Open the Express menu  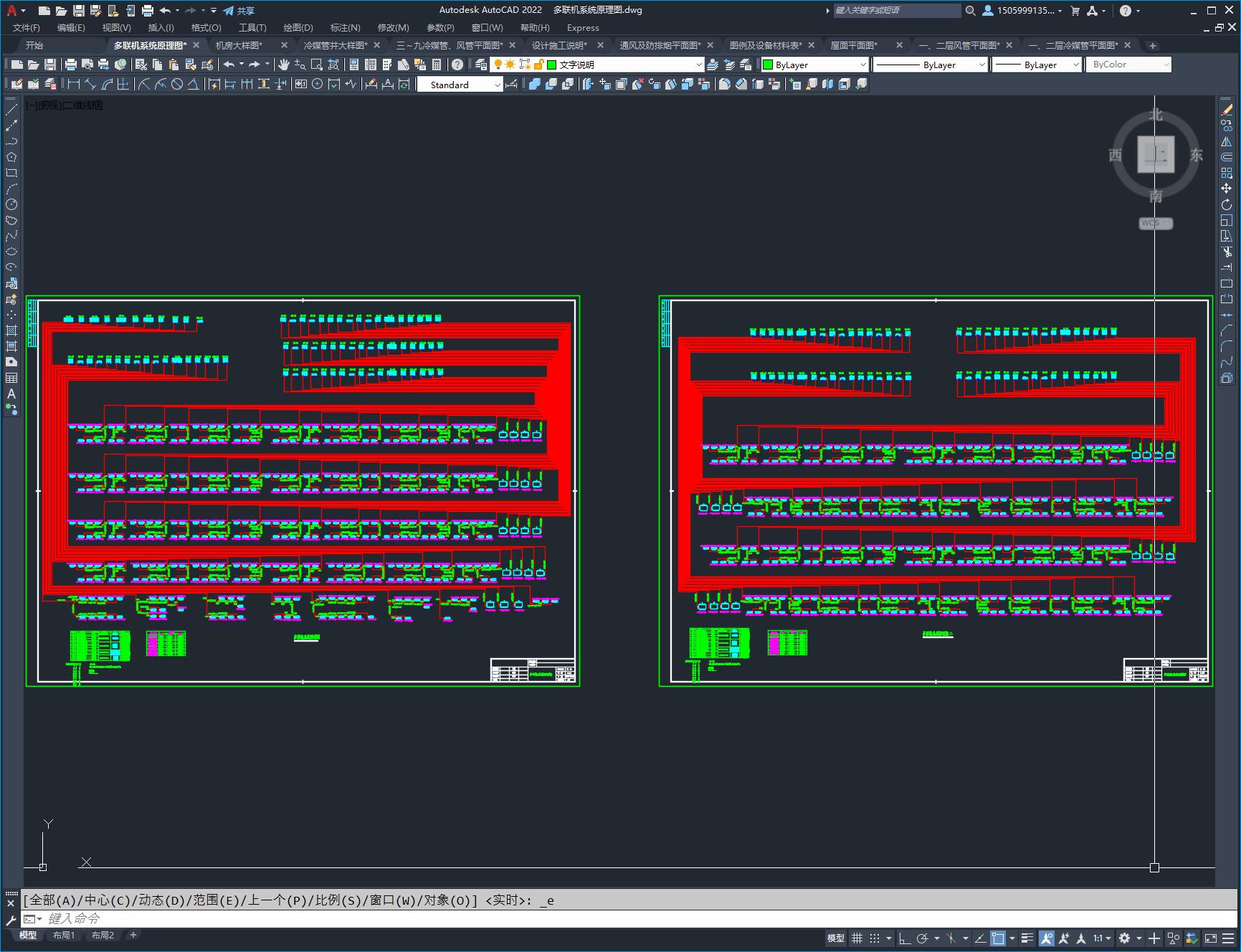(x=583, y=28)
